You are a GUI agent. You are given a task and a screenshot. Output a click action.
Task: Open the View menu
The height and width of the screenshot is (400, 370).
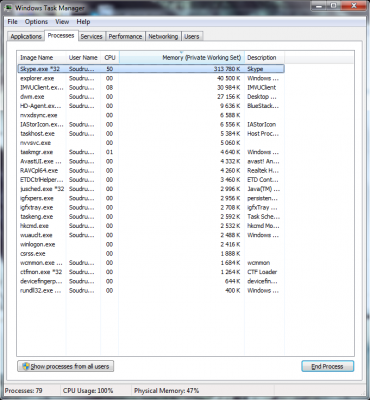click(x=62, y=22)
